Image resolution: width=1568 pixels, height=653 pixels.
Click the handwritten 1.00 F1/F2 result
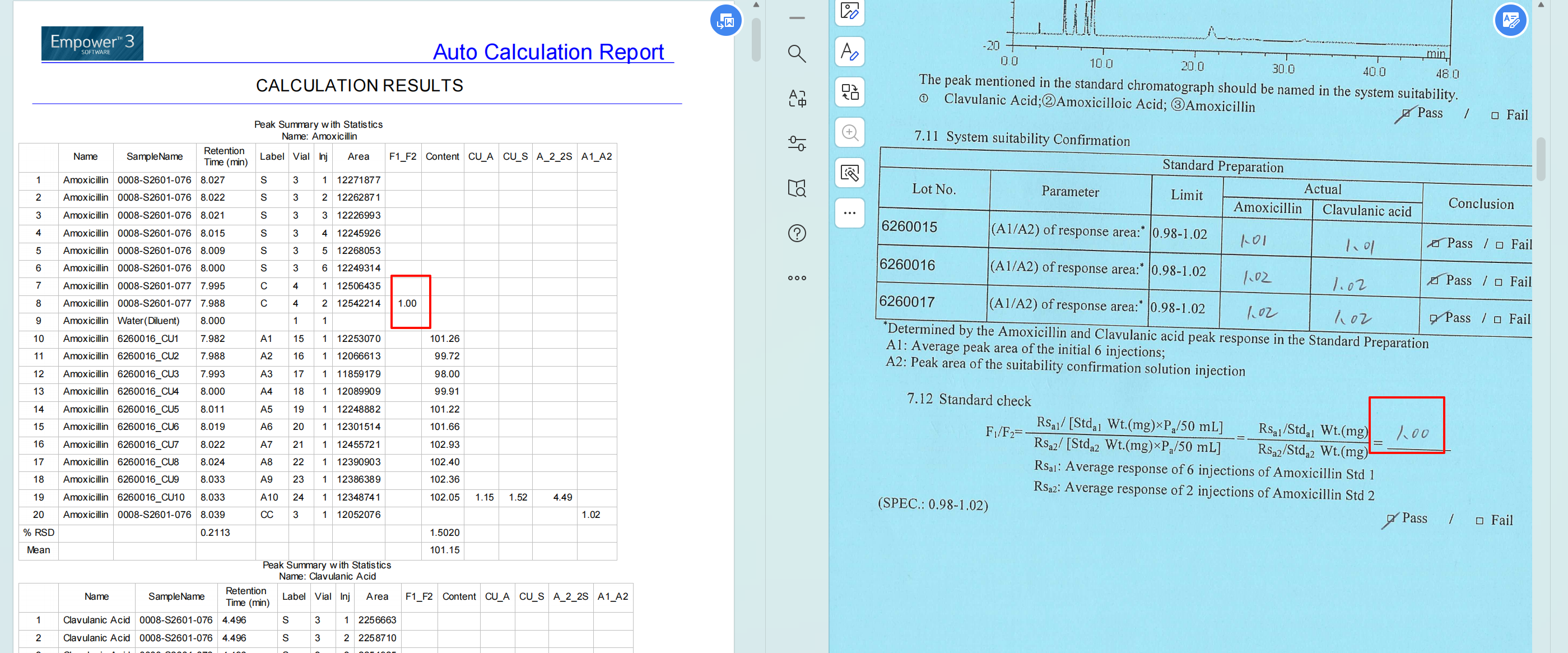click(1412, 433)
